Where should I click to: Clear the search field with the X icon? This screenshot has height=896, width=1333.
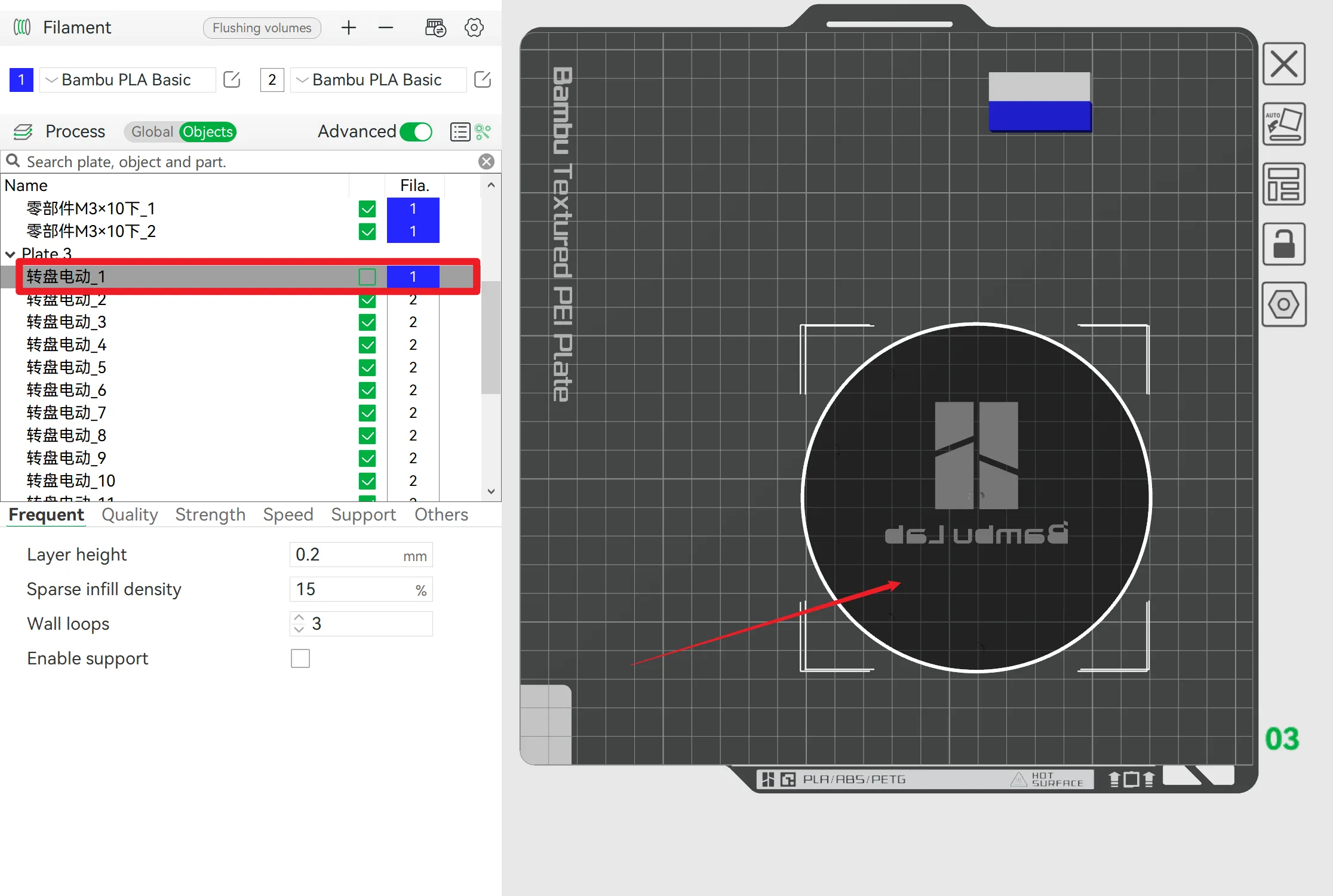pyautogui.click(x=487, y=161)
